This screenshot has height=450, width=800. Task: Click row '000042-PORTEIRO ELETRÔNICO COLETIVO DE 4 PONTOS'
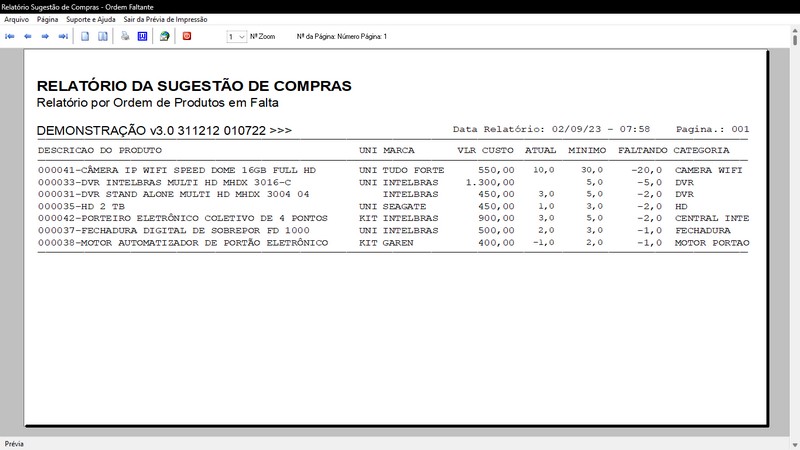point(393,218)
